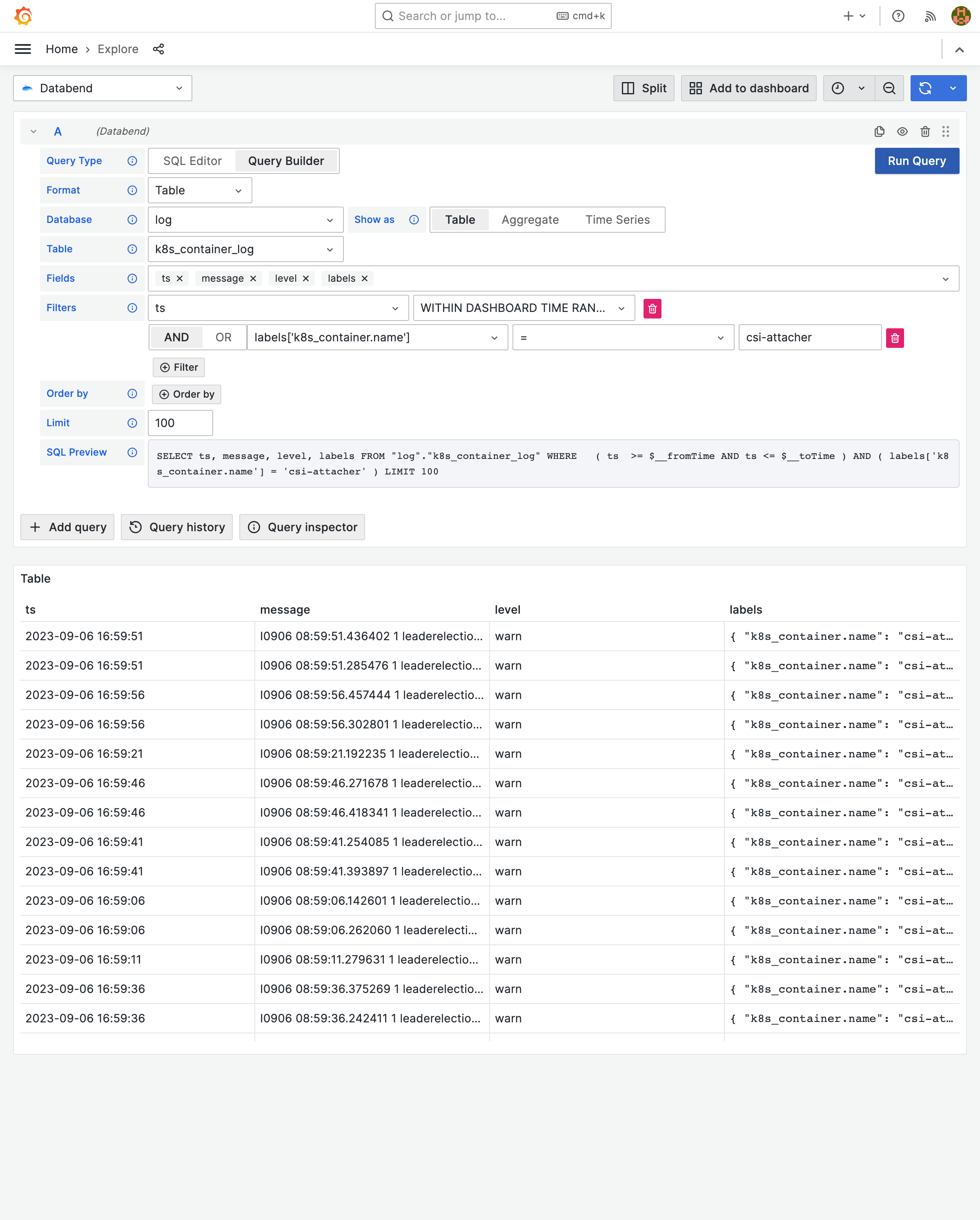The image size is (980, 1220).
Task: Select the Aggregate show as tab
Action: [530, 220]
